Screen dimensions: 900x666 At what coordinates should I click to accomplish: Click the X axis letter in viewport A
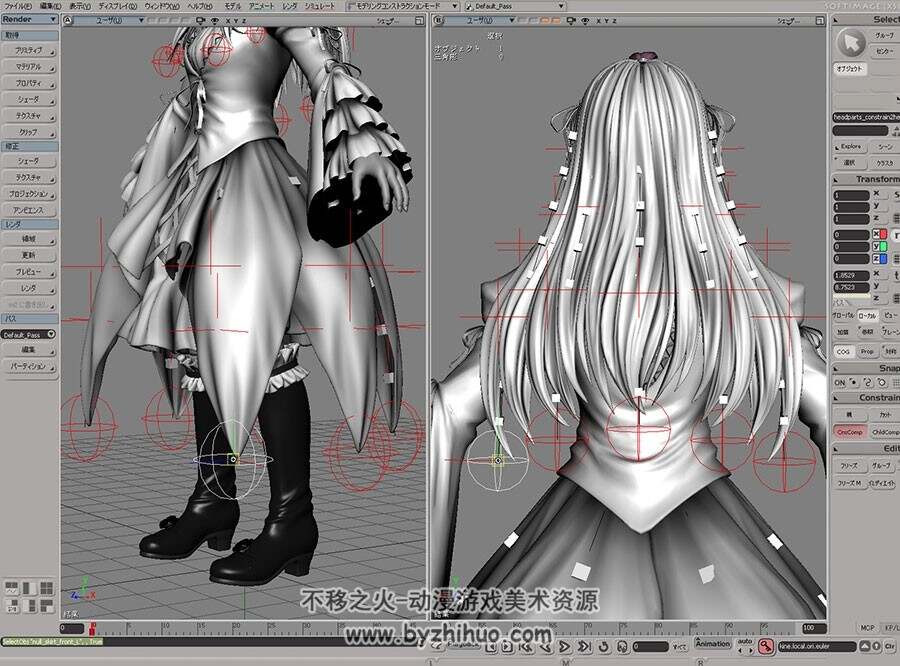tap(228, 21)
